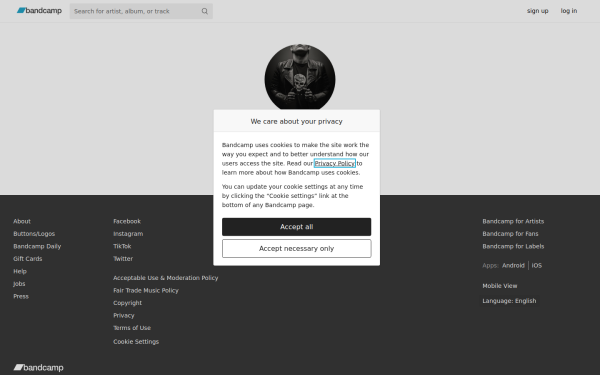This screenshot has height=375, width=600.
Task: Open Acceptable Use & Moderation Policy
Action: [x=166, y=278]
